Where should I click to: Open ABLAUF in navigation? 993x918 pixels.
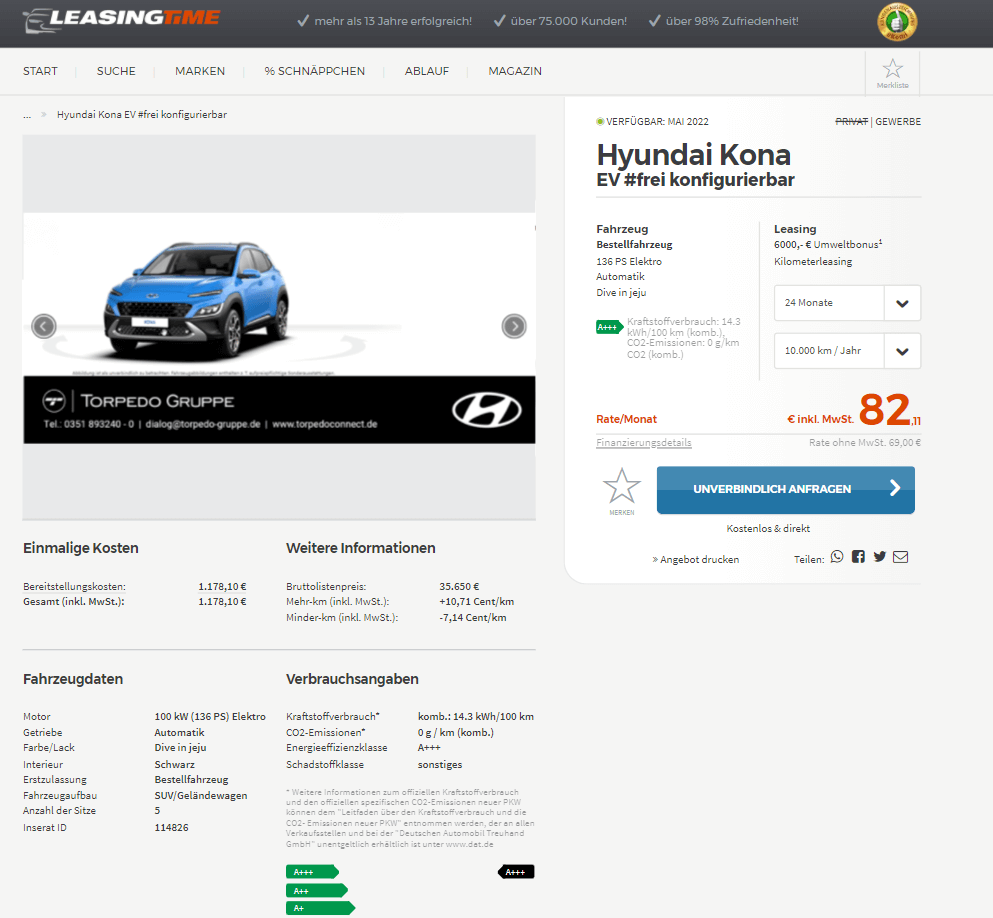click(x=427, y=72)
